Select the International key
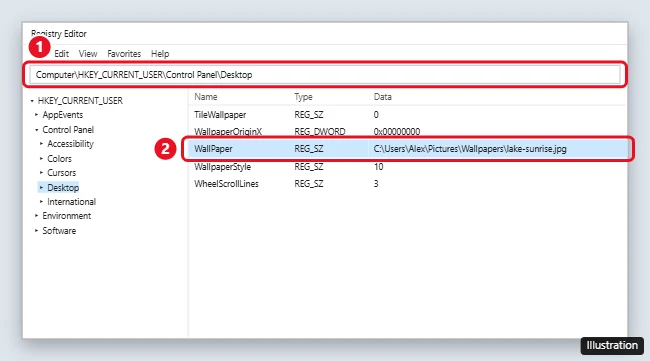 point(71,202)
